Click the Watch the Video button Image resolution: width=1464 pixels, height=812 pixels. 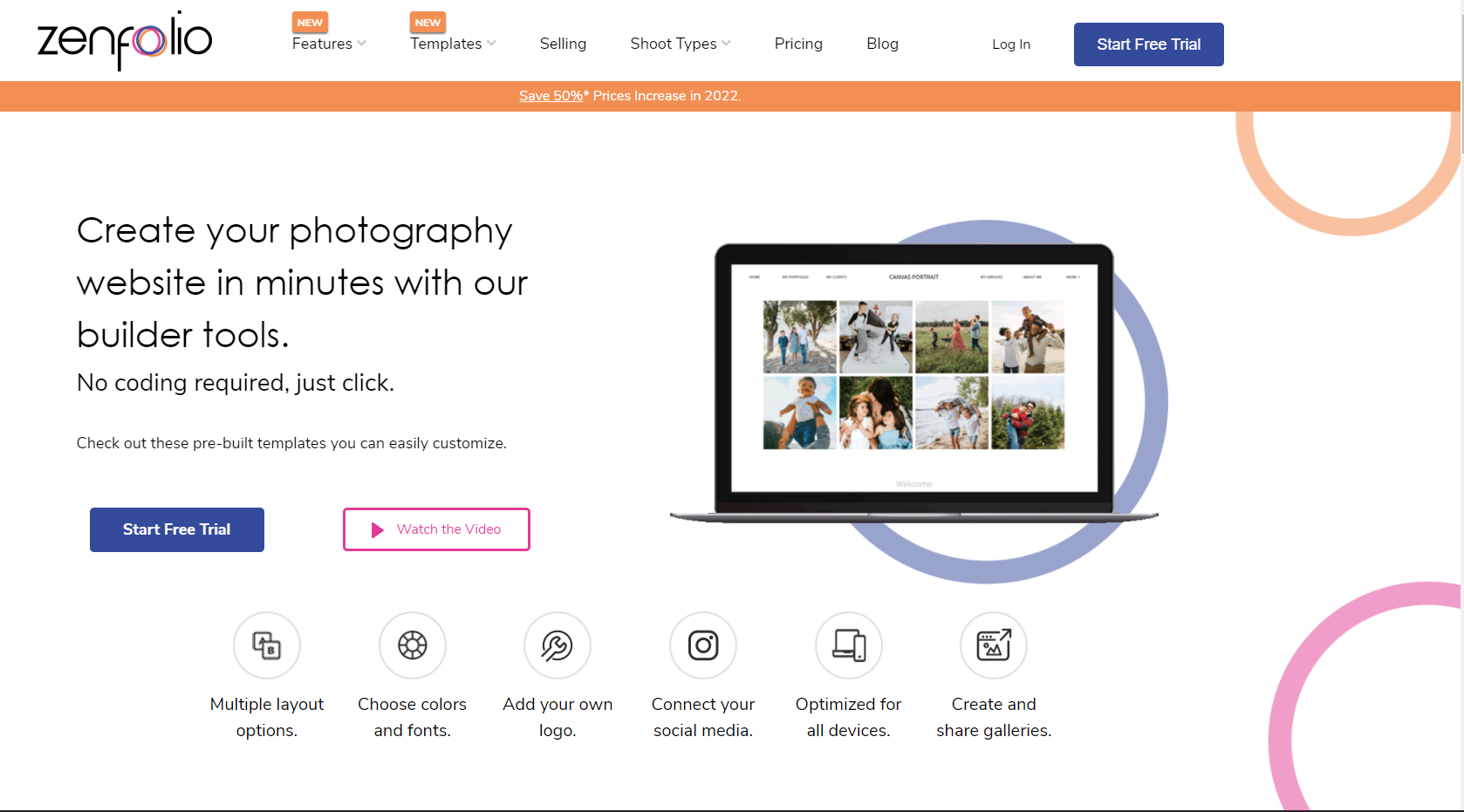coord(436,529)
